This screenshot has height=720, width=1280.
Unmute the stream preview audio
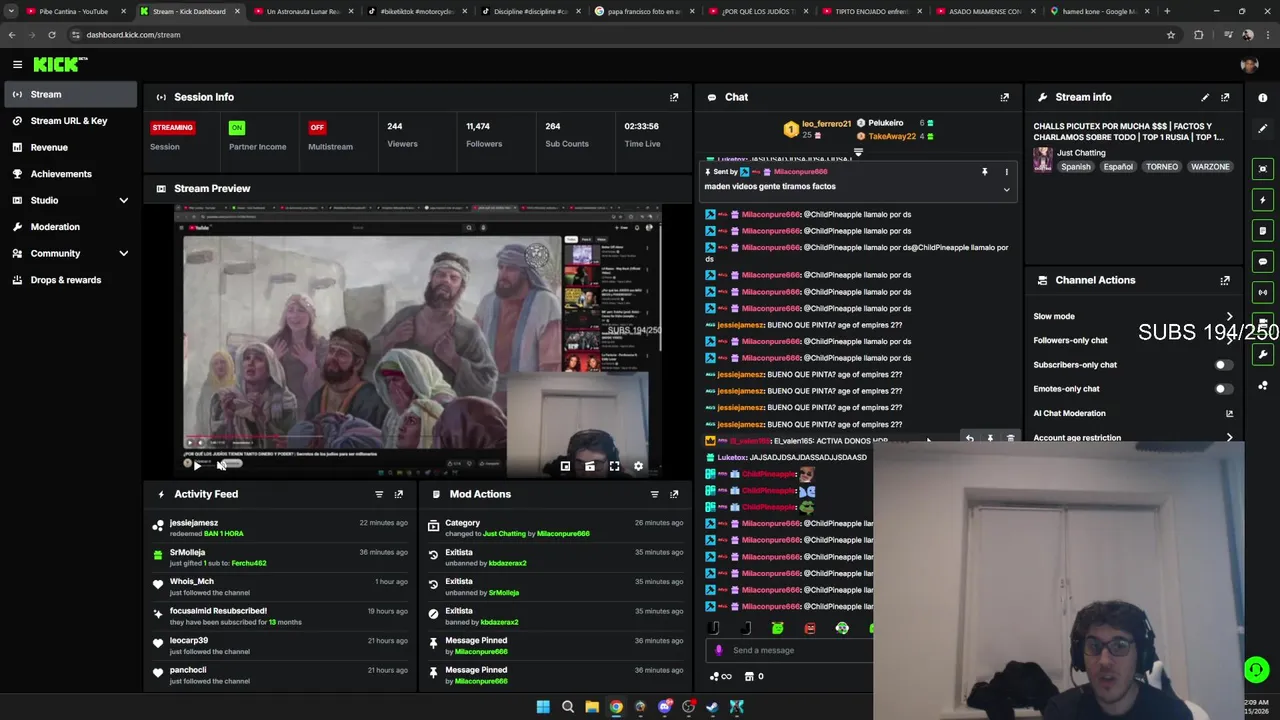[x=221, y=465]
